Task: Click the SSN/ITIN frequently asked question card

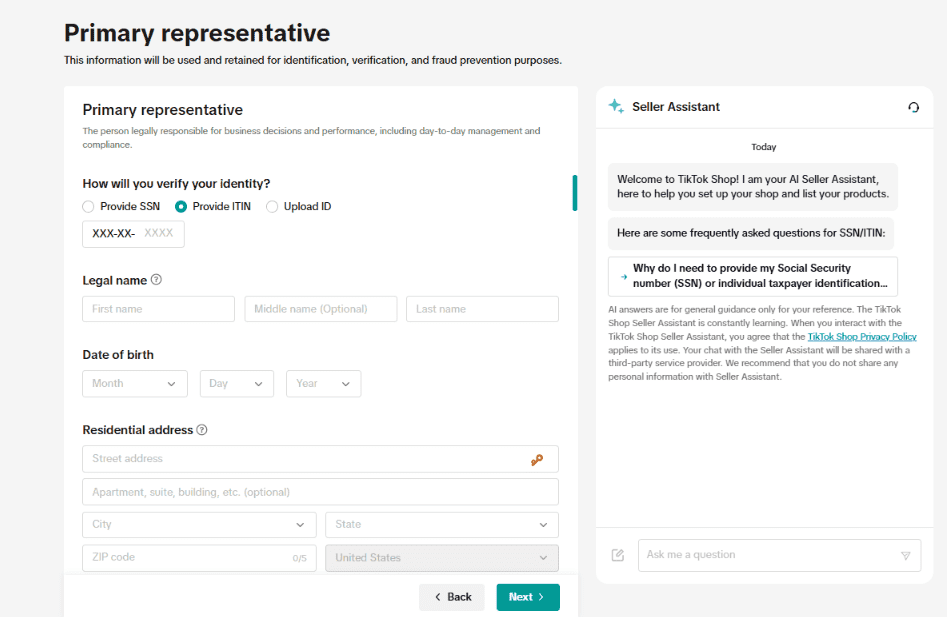Action: (x=751, y=276)
